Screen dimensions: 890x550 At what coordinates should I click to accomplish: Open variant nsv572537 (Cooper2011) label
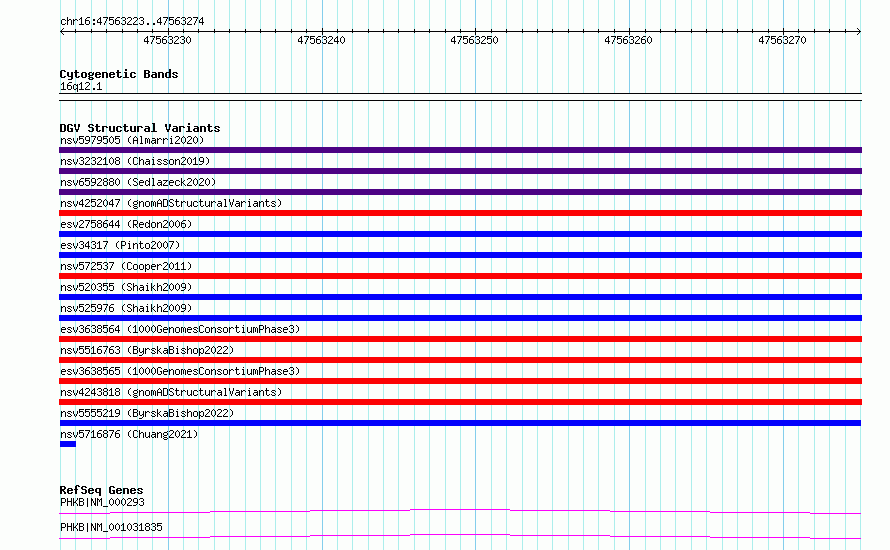click(x=126, y=266)
